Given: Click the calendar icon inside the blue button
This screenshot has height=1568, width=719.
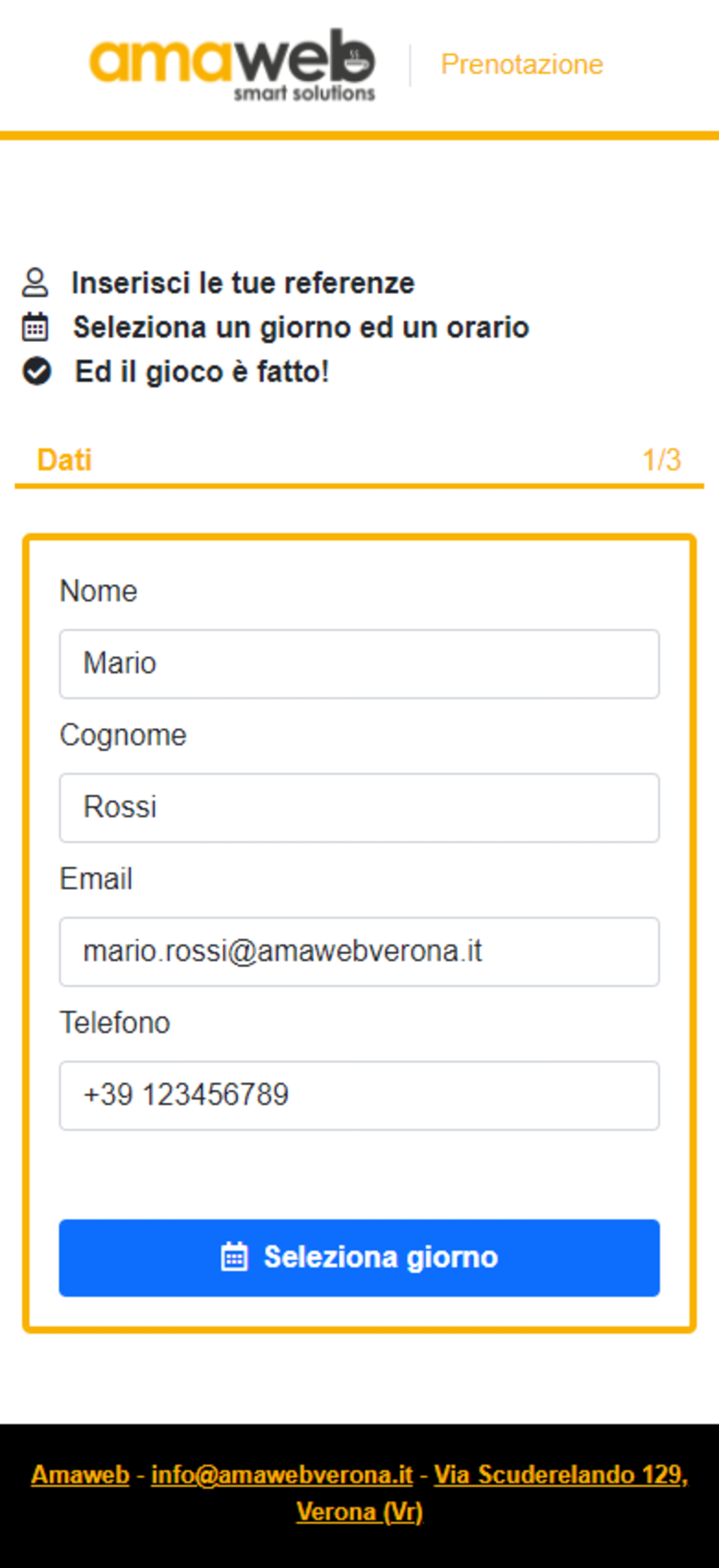Looking at the screenshot, I should click(x=234, y=1257).
